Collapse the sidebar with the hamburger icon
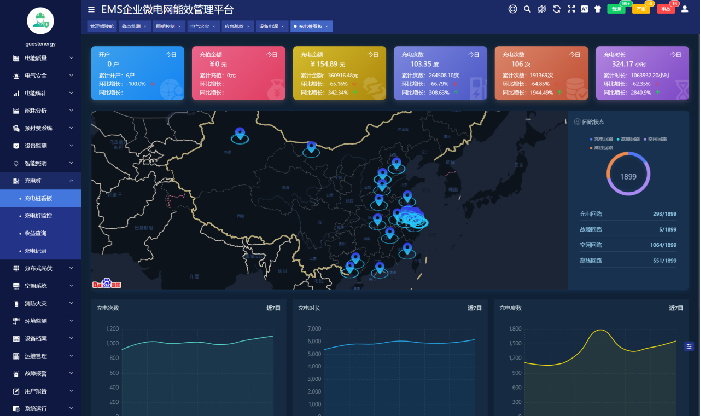The width and height of the screenshot is (701, 416). [x=92, y=9]
